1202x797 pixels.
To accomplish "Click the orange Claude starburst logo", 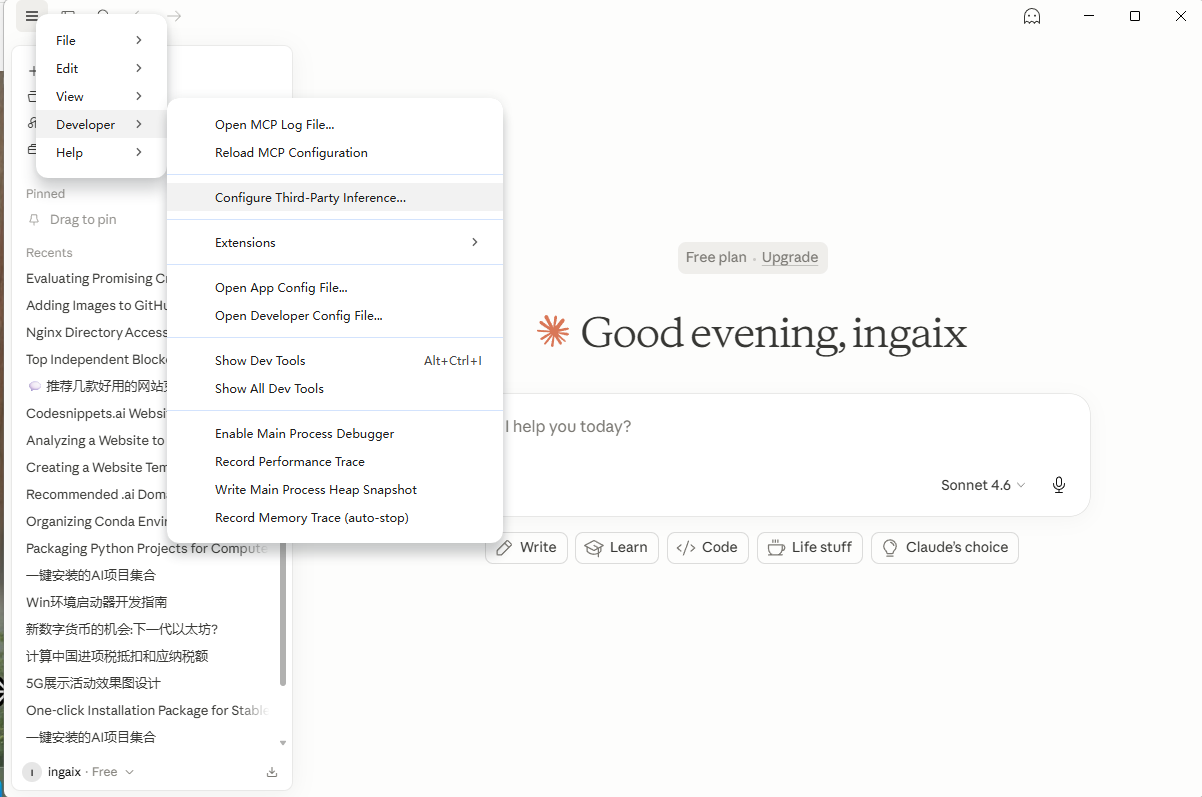I will coord(552,331).
